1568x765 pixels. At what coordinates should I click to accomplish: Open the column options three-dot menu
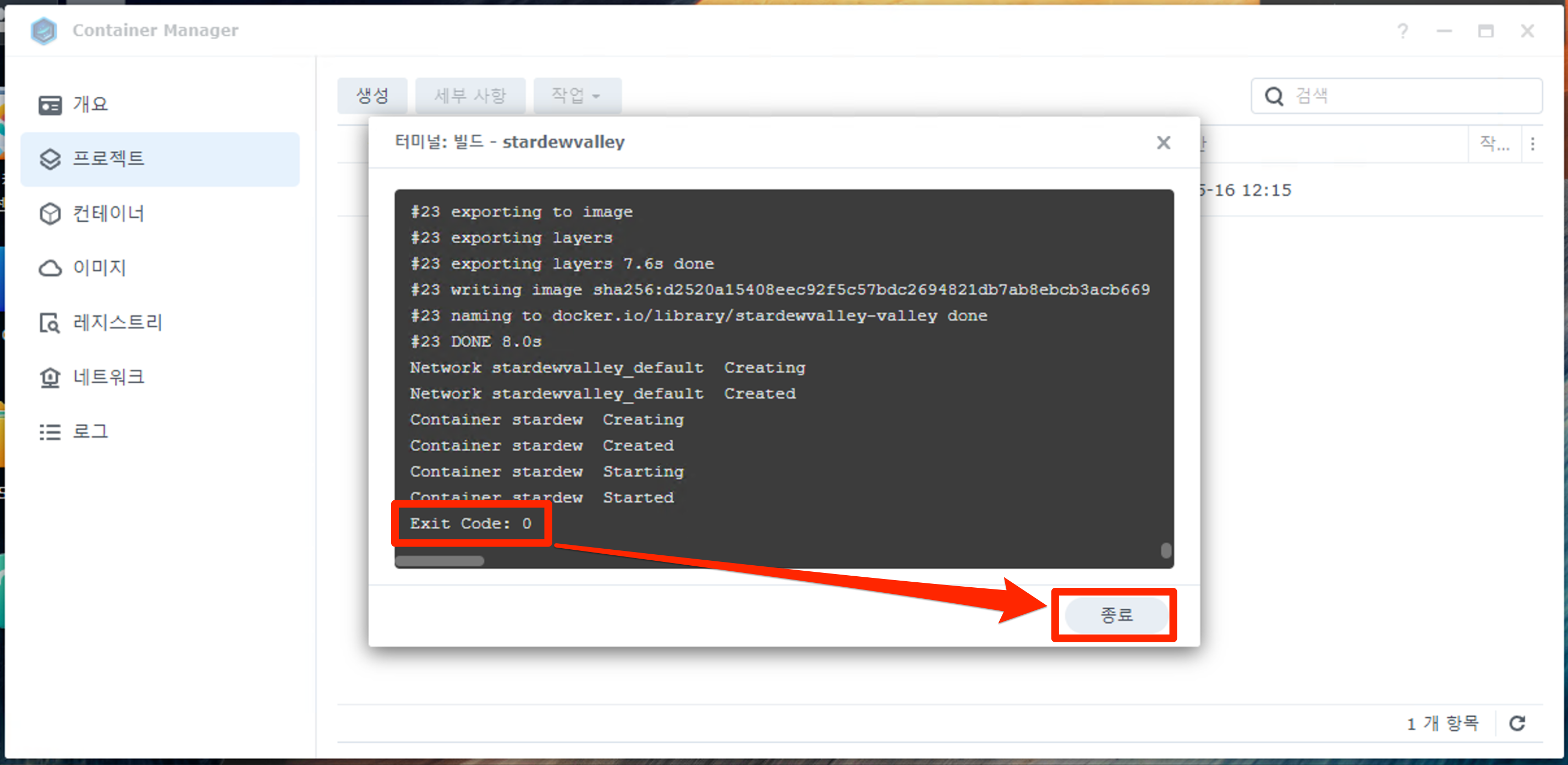(1532, 144)
